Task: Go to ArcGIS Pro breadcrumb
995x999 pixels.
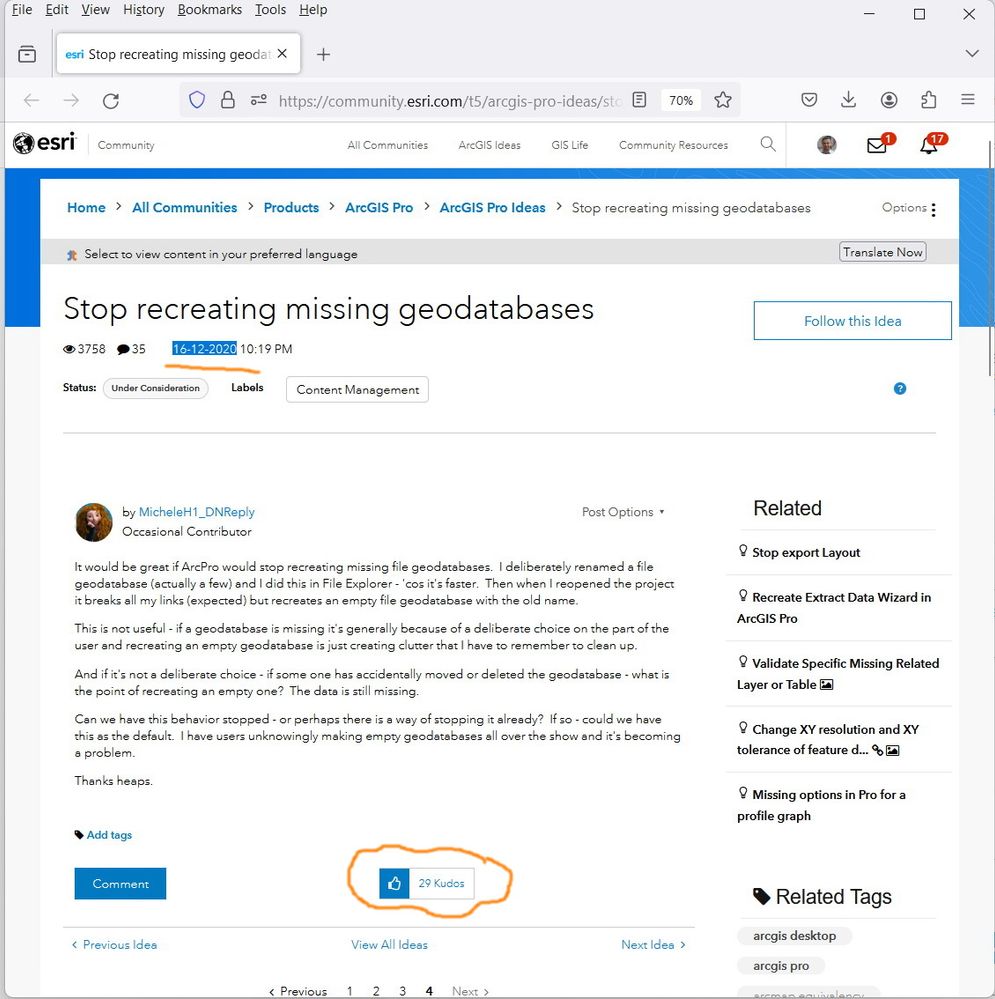Action: click(379, 208)
